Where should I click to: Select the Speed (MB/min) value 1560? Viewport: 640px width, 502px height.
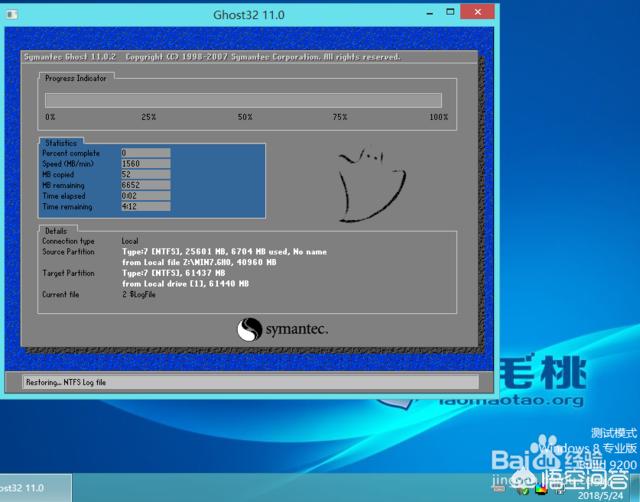[146, 164]
